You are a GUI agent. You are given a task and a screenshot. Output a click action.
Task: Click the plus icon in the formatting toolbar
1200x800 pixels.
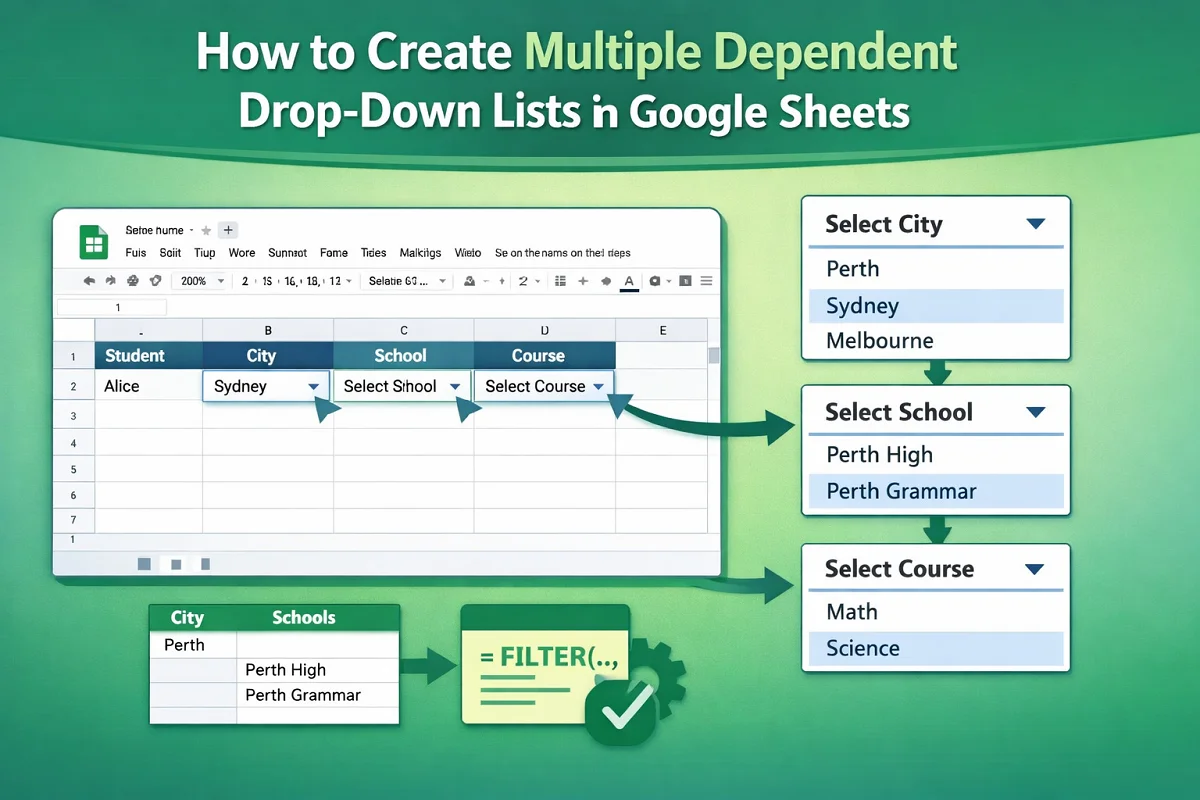[582, 281]
